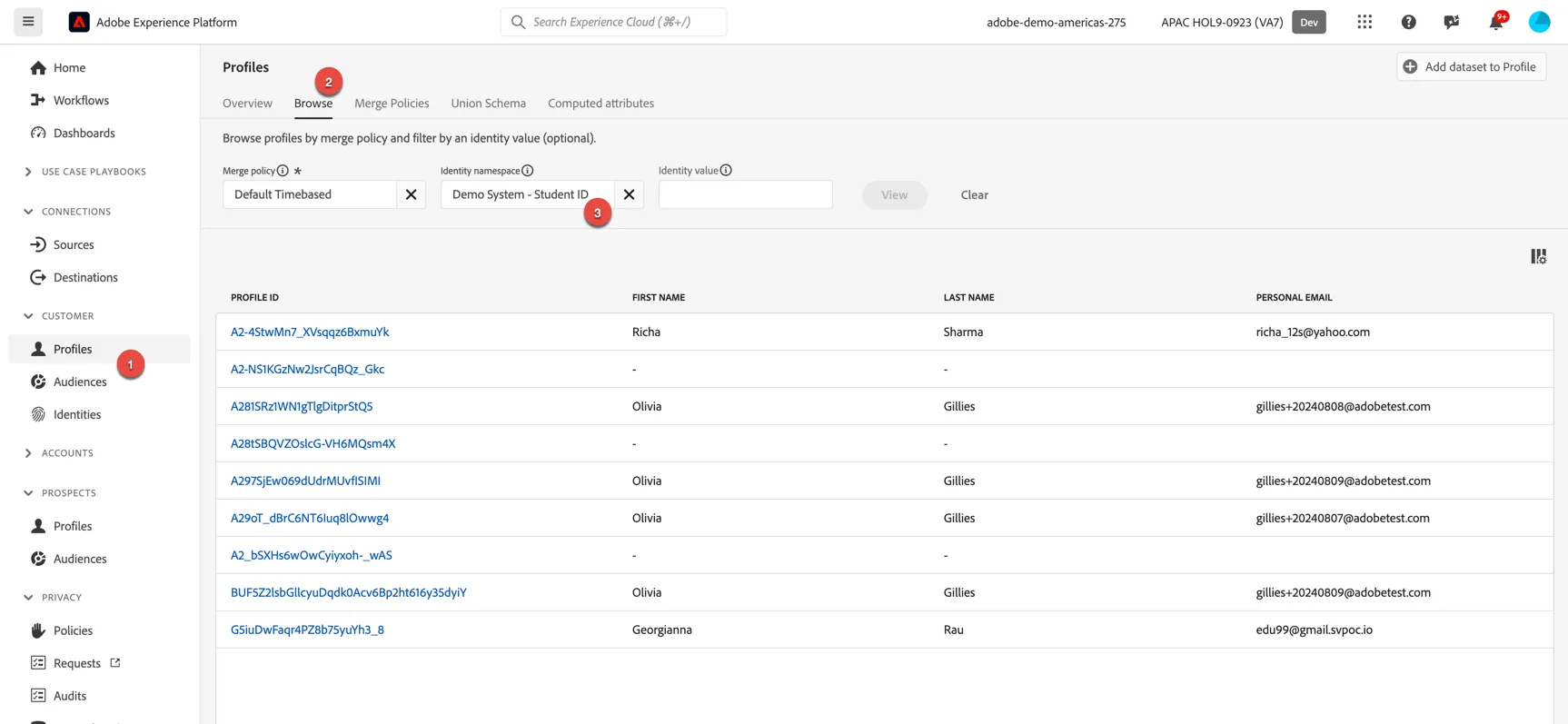Image resolution: width=1568 pixels, height=724 pixels.
Task: Open the Help question mark icon
Action: coord(1408,22)
